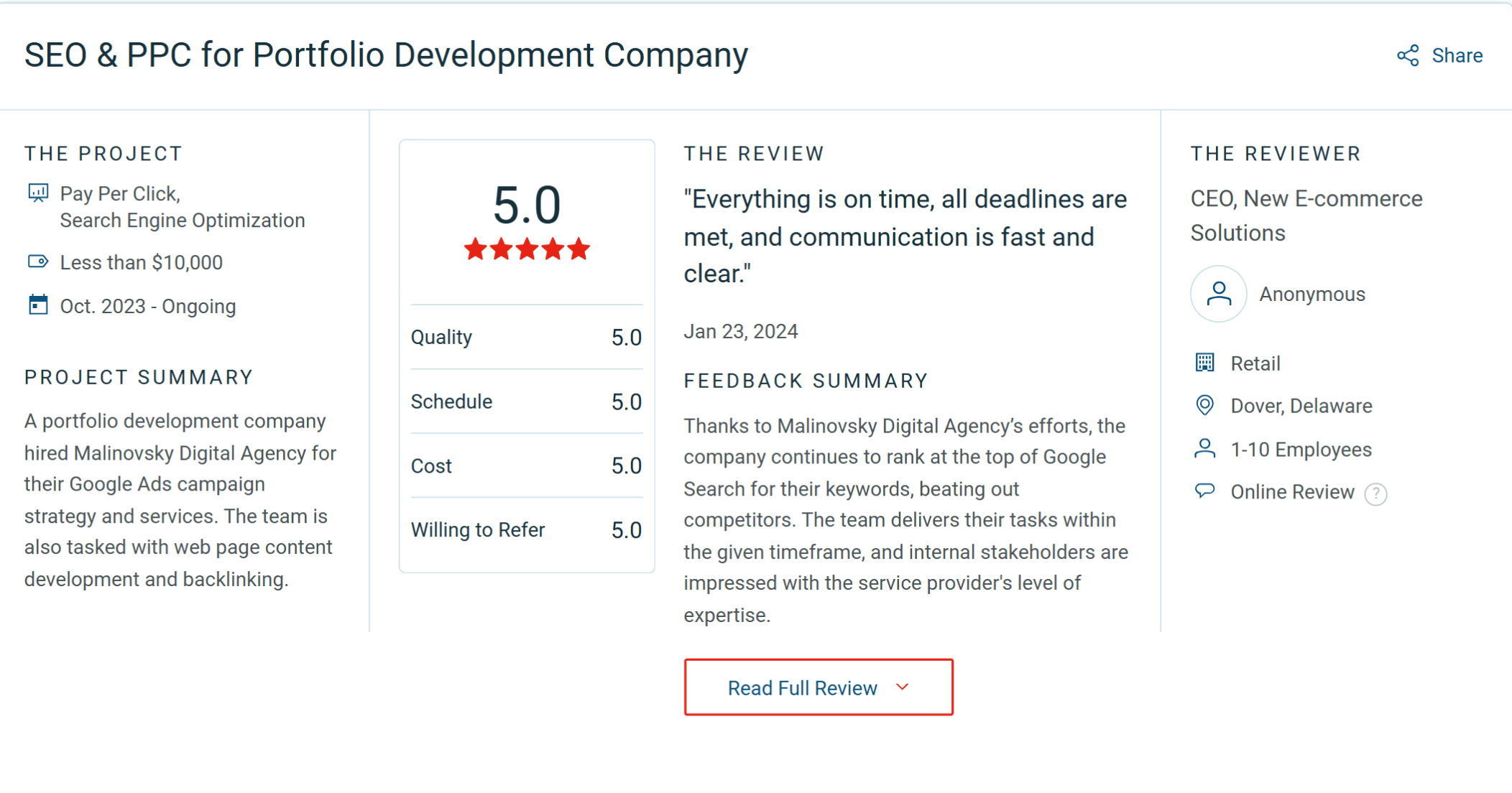
Task: Click the Cost rating row
Action: coord(526,465)
